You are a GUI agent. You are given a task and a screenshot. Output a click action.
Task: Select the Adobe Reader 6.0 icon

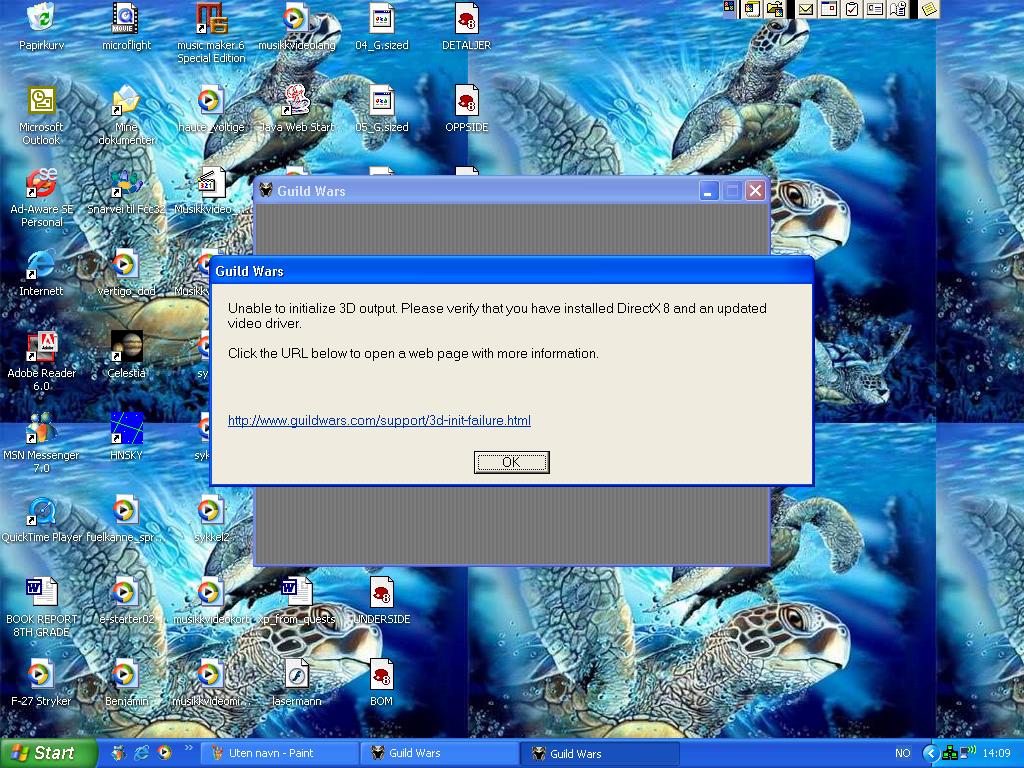click(42, 361)
